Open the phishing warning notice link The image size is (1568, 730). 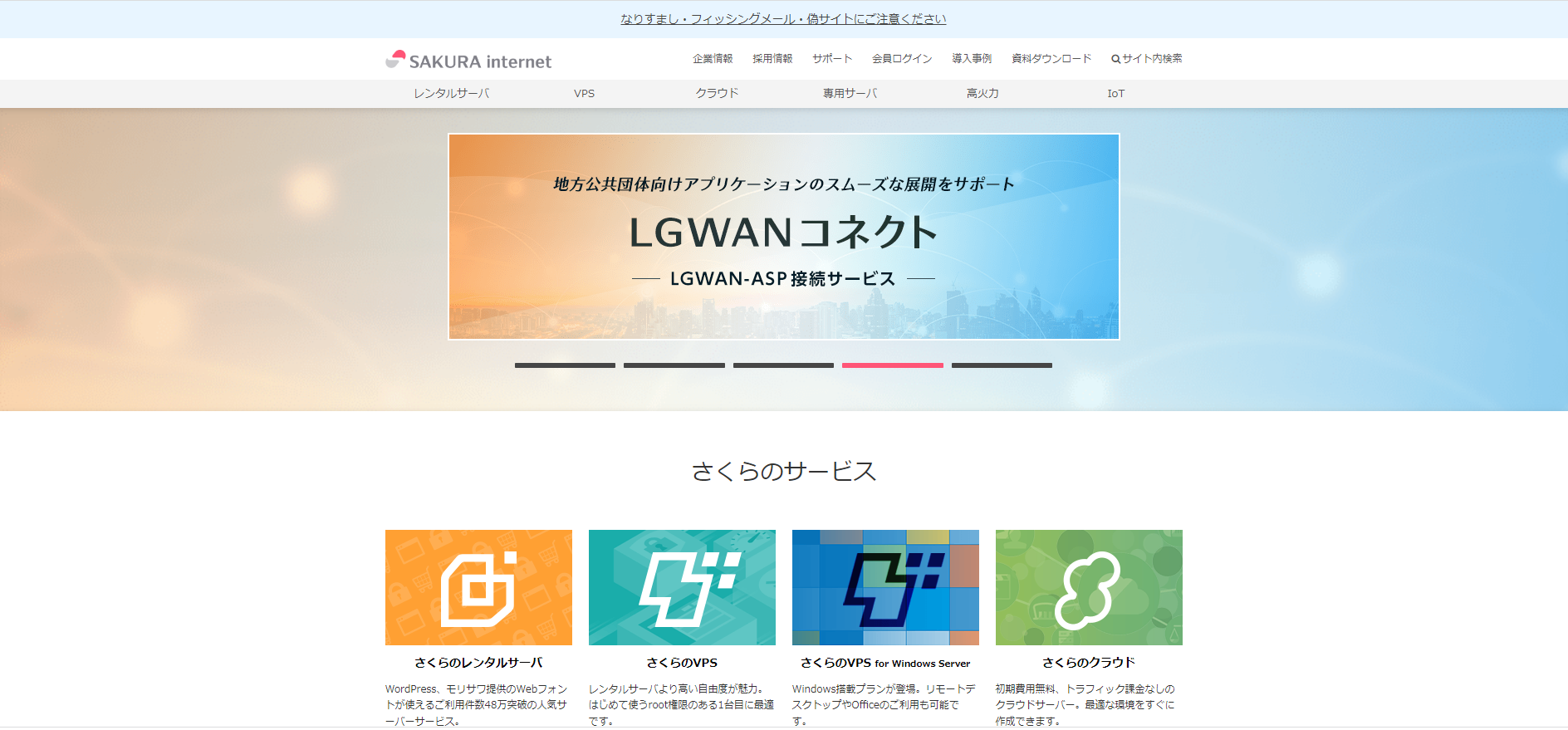click(783, 19)
